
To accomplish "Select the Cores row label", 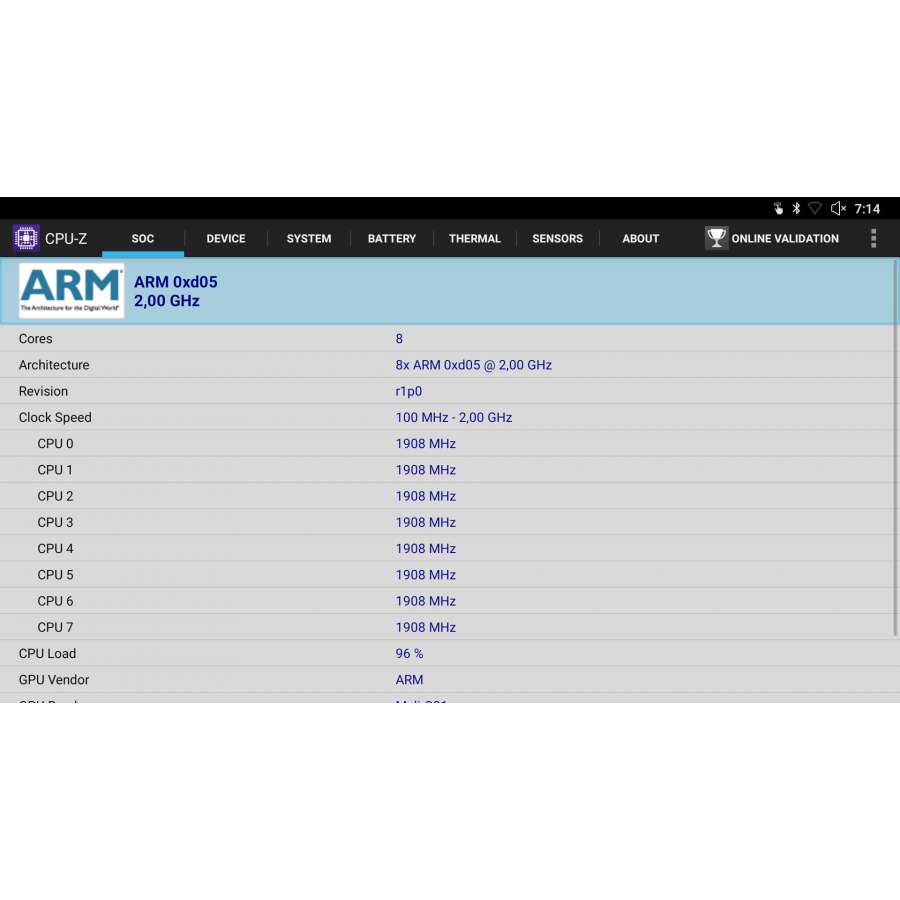I will click(36, 339).
